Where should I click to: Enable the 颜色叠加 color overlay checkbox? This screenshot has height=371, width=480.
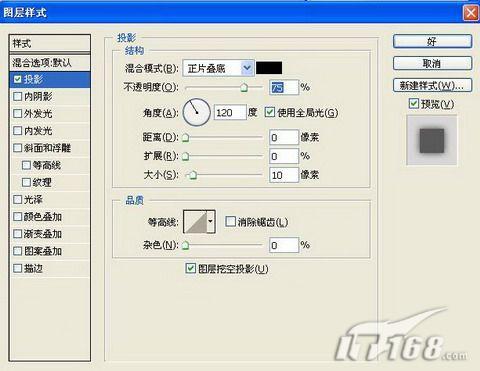tap(18, 217)
